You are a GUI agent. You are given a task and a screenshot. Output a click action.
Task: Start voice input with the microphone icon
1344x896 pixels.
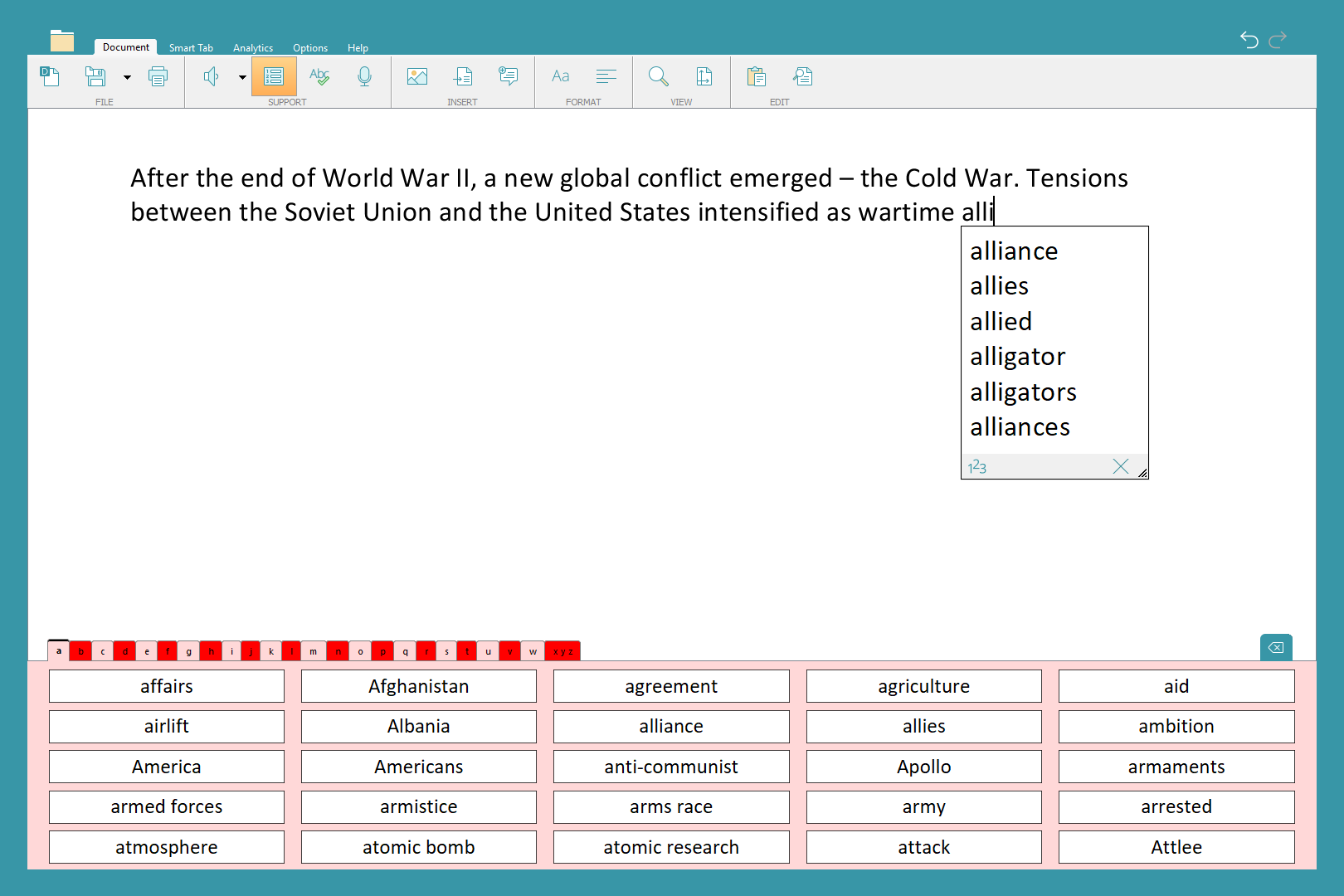tap(364, 77)
